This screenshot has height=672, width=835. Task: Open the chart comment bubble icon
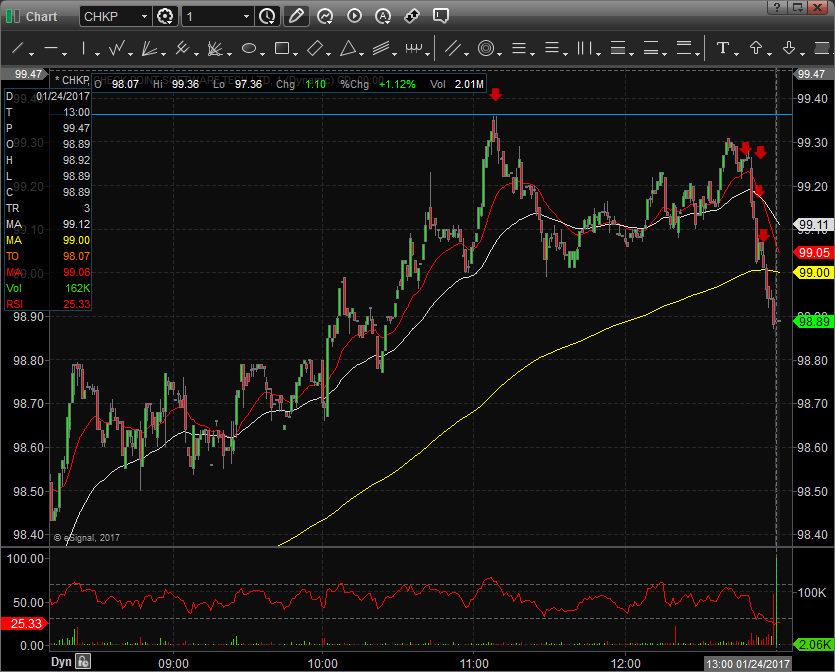[441, 17]
